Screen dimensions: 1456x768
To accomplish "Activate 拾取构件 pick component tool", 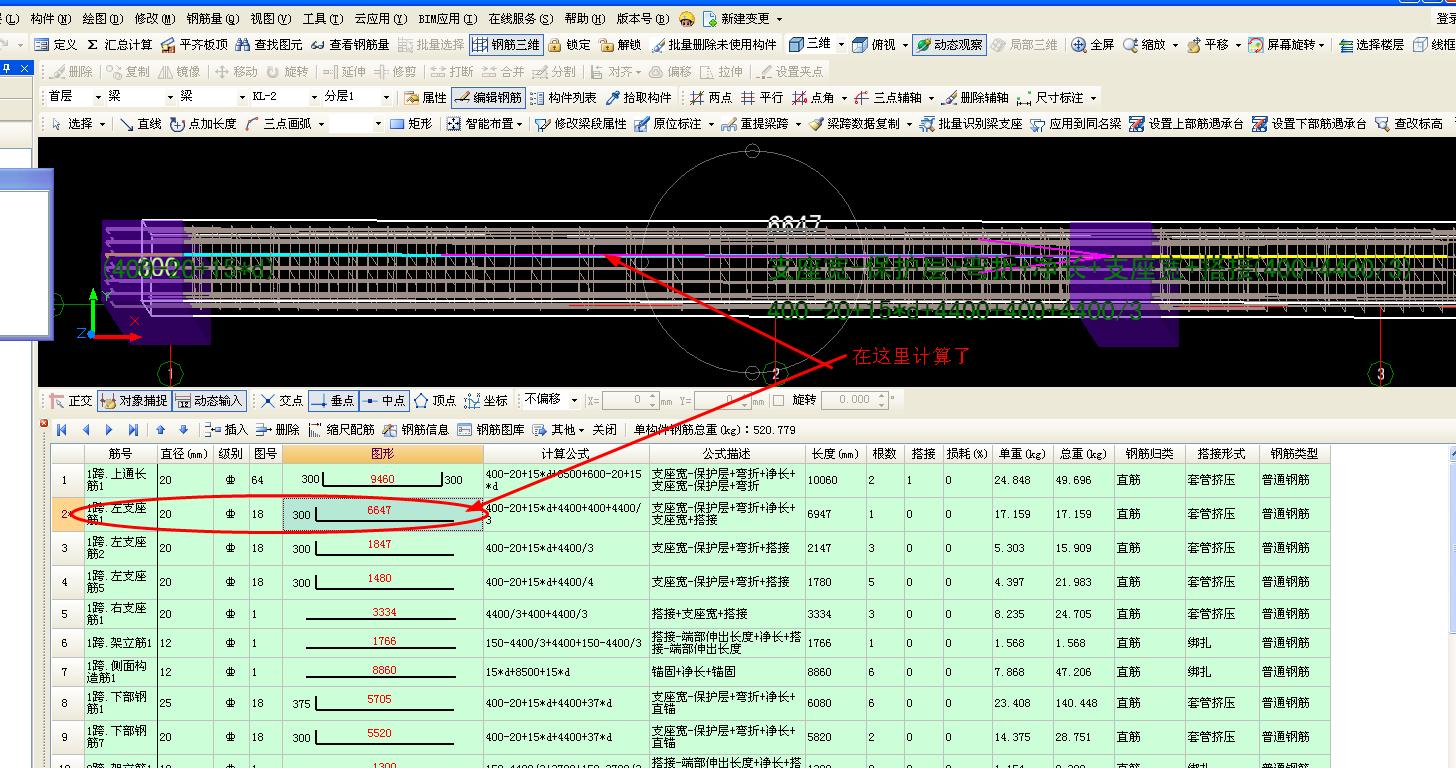I will (x=638, y=97).
